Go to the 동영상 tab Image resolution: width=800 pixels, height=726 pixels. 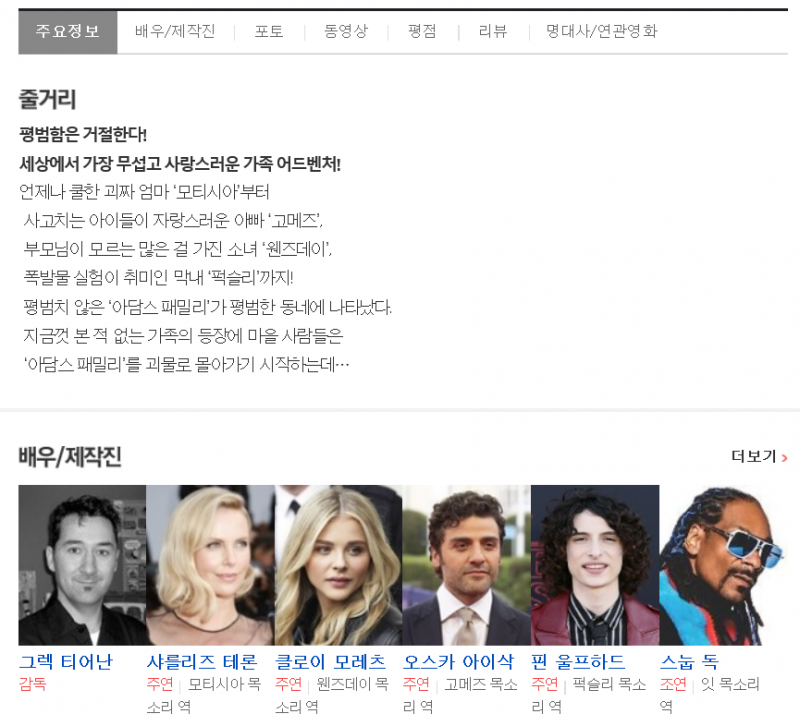pyautogui.click(x=346, y=32)
